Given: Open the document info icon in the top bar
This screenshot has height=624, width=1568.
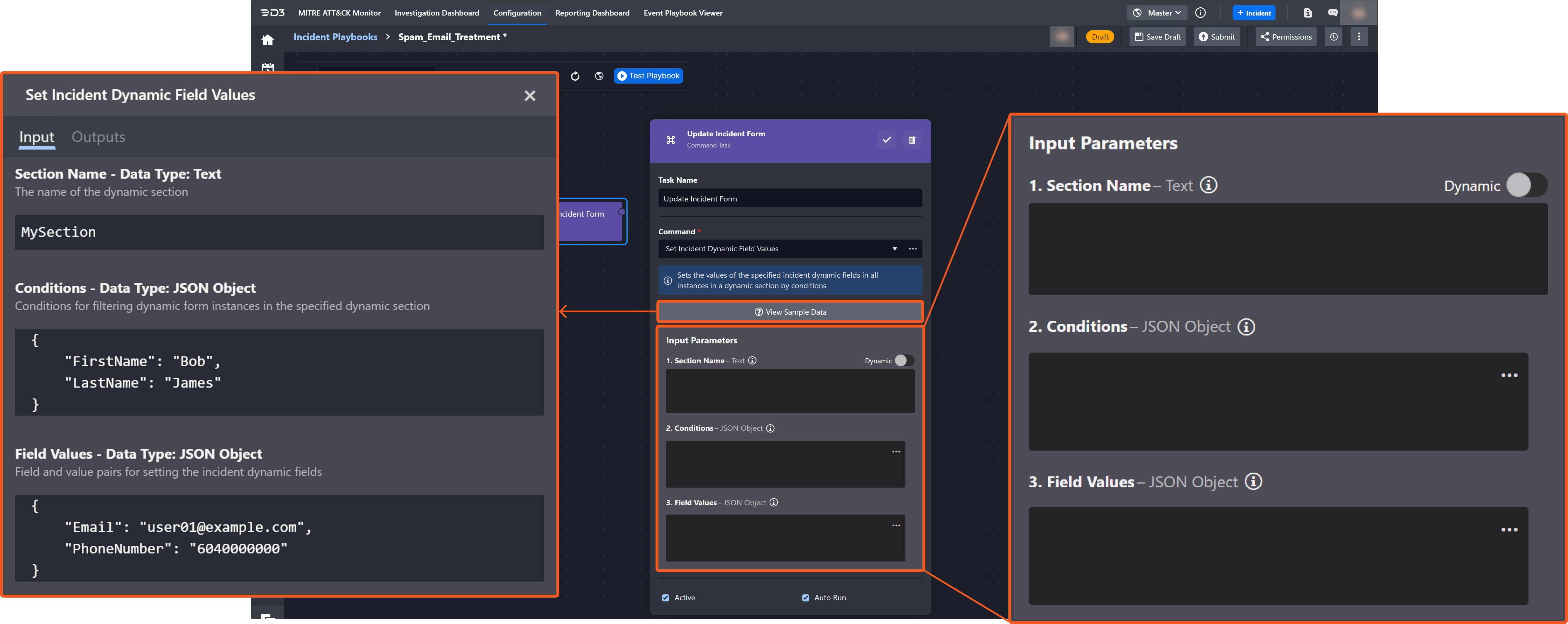Looking at the screenshot, I should (x=1308, y=13).
